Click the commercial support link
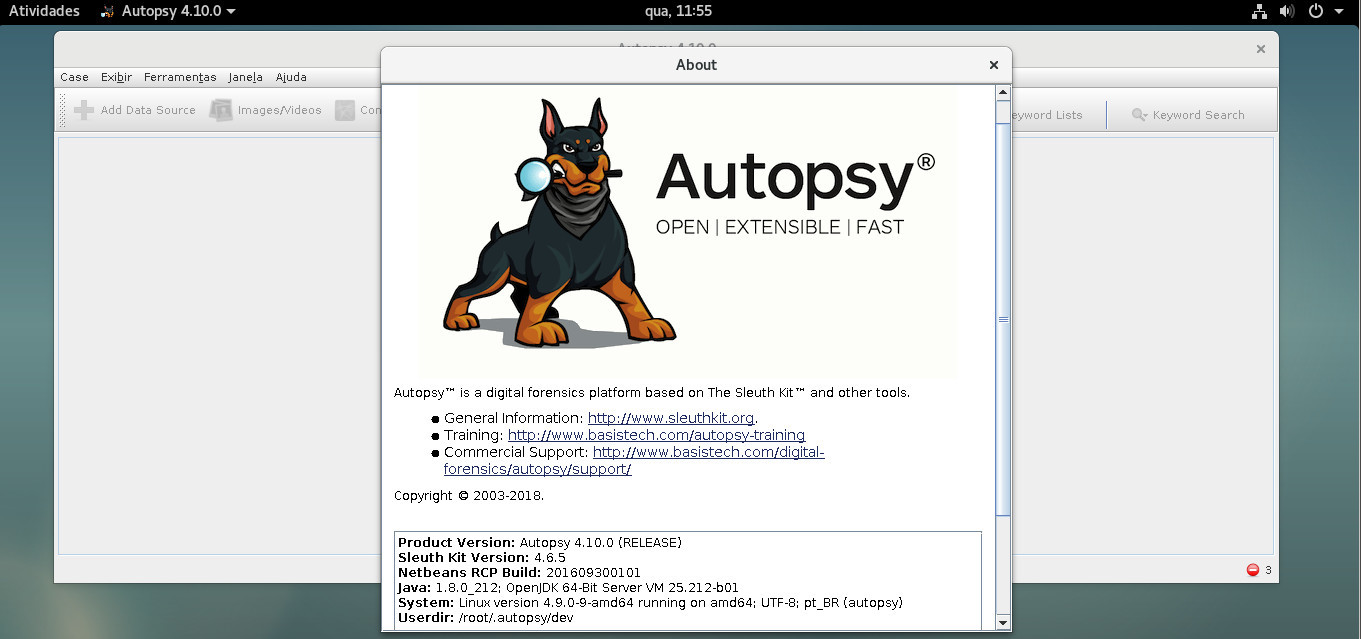Image resolution: width=1361 pixels, height=639 pixels. pos(708,452)
